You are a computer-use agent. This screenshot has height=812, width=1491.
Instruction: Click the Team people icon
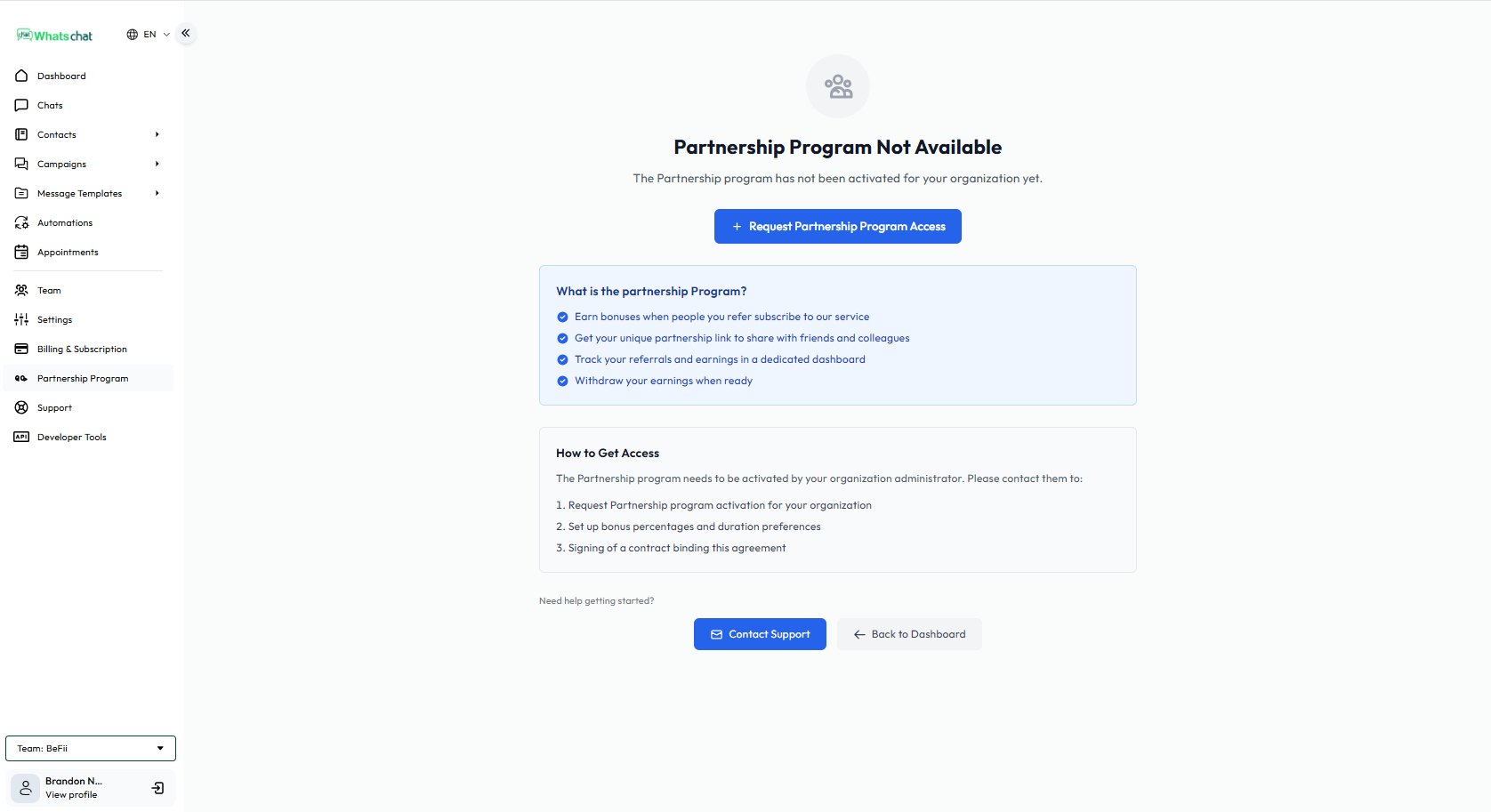click(x=21, y=290)
